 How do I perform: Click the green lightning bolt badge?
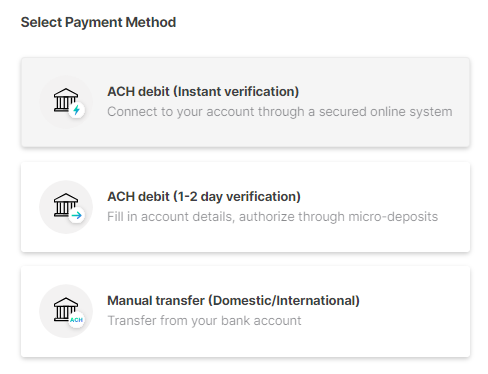coord(77,110)
